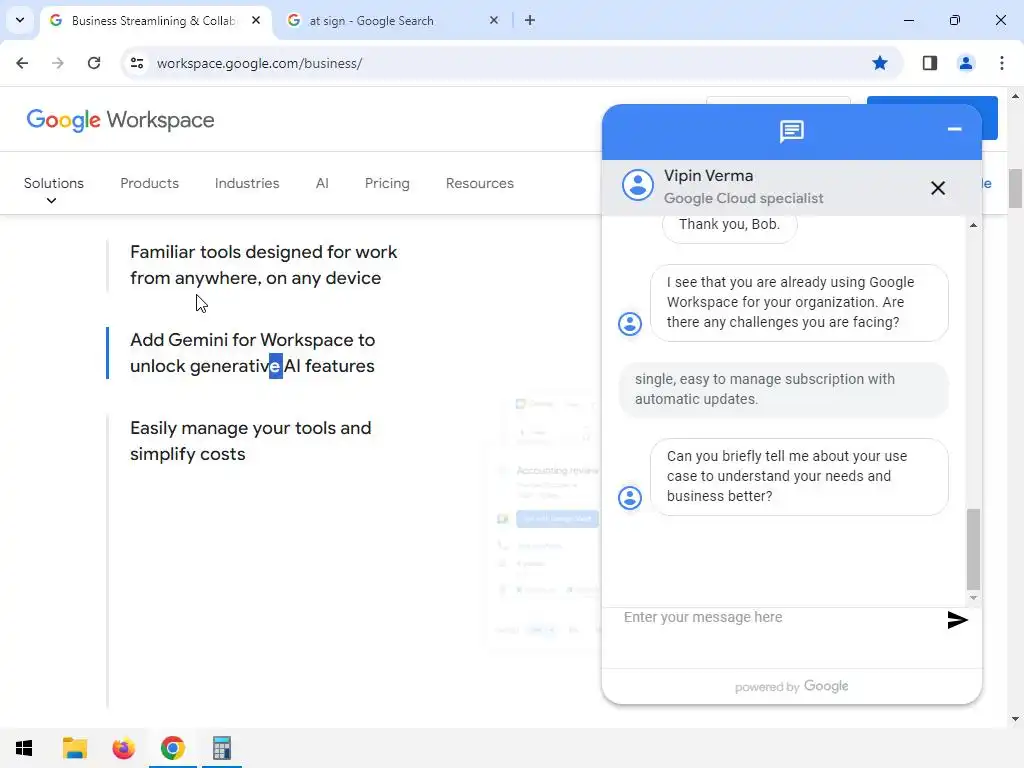The height and width of the screenshot is (768, 1024).
Task: Toggle the bookmark star for this page
Action: (880, 63)
